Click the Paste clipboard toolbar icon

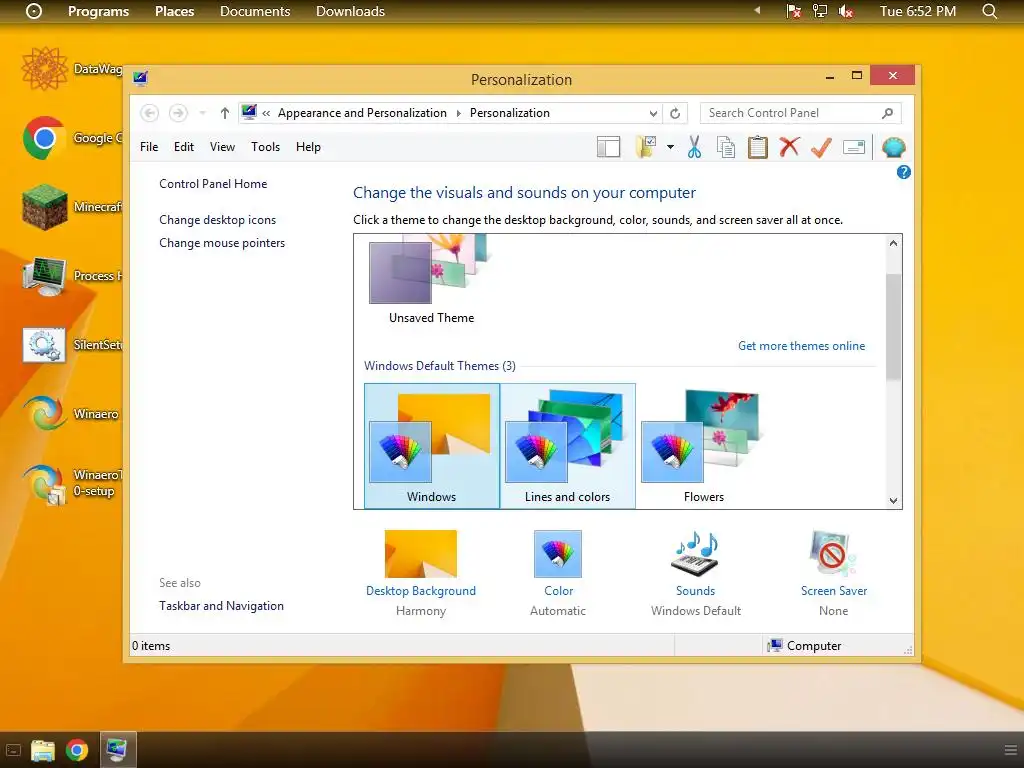click(x=758, y=147)
